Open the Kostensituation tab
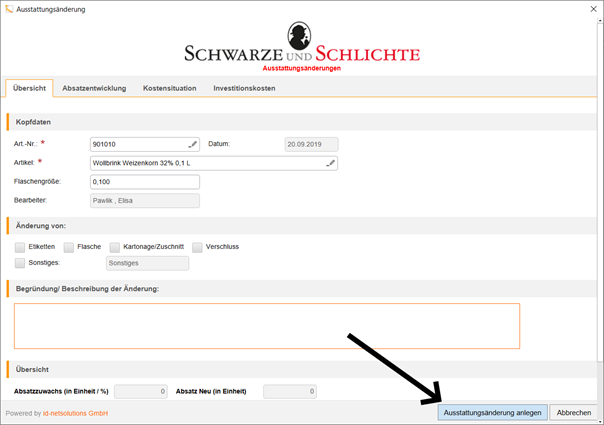The width and height of the screenshot is (604, 425). [x=169, y=88]
